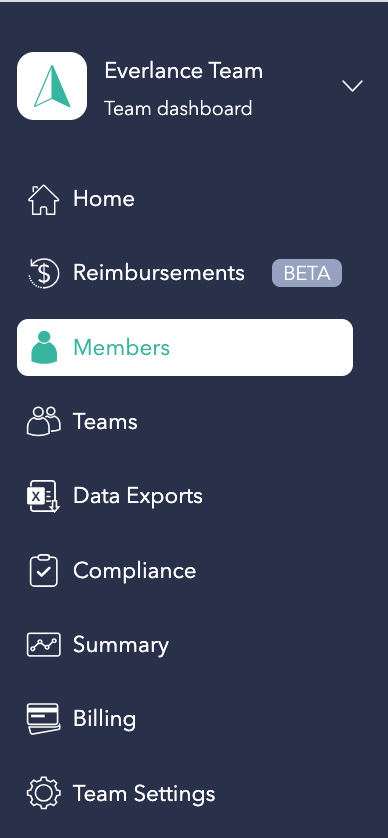
Task: Click the Members person icon
Action: [x=44, y=347]
